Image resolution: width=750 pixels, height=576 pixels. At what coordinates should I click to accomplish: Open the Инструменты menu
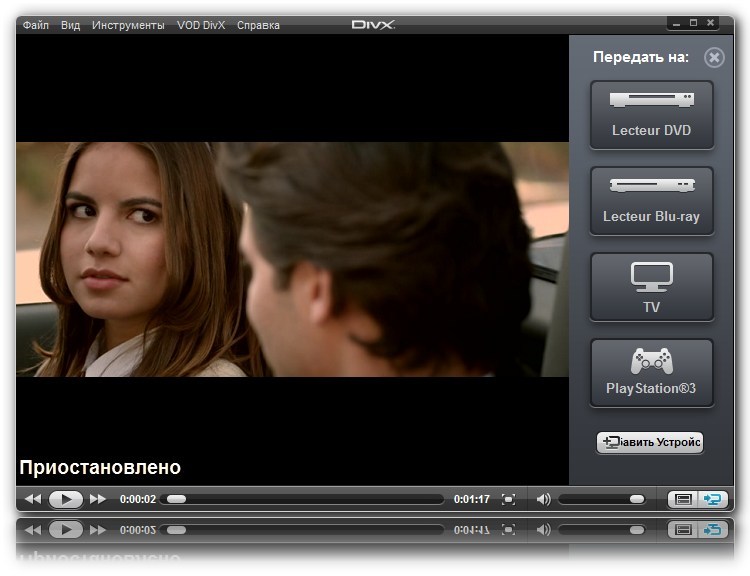click(128, 25)
